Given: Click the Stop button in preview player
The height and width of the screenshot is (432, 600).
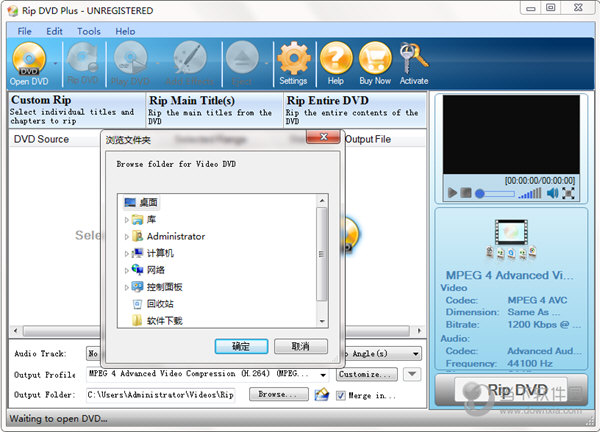Looking at the screenshot, I should point(466,192).
